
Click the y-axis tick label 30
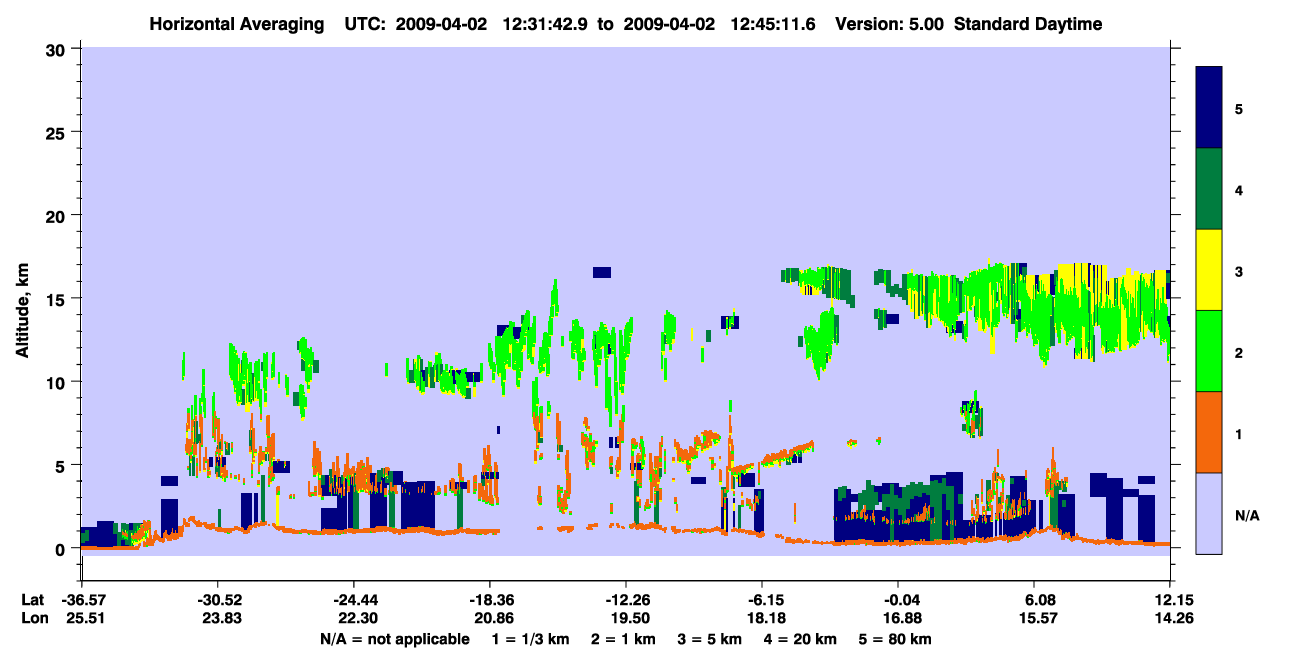[58, 49]
